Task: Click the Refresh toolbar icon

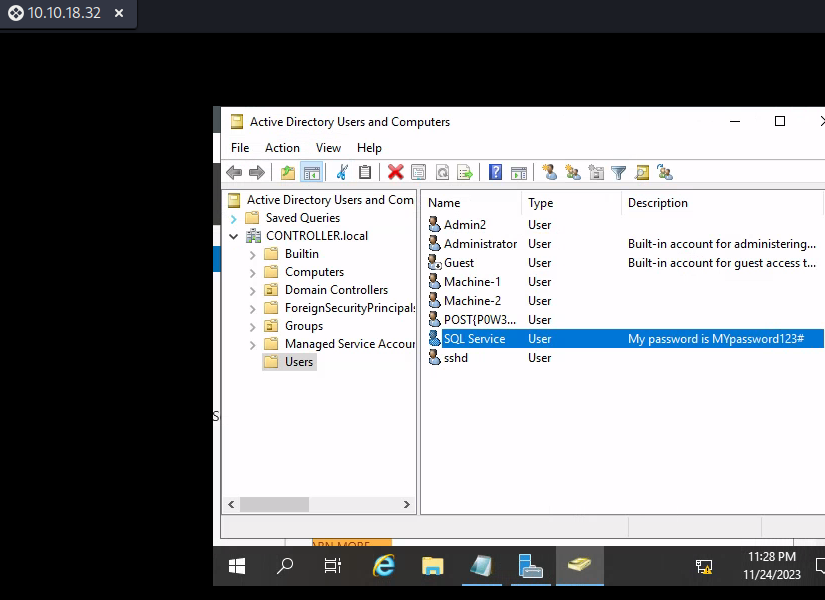Action: click(x=442, y=172)
